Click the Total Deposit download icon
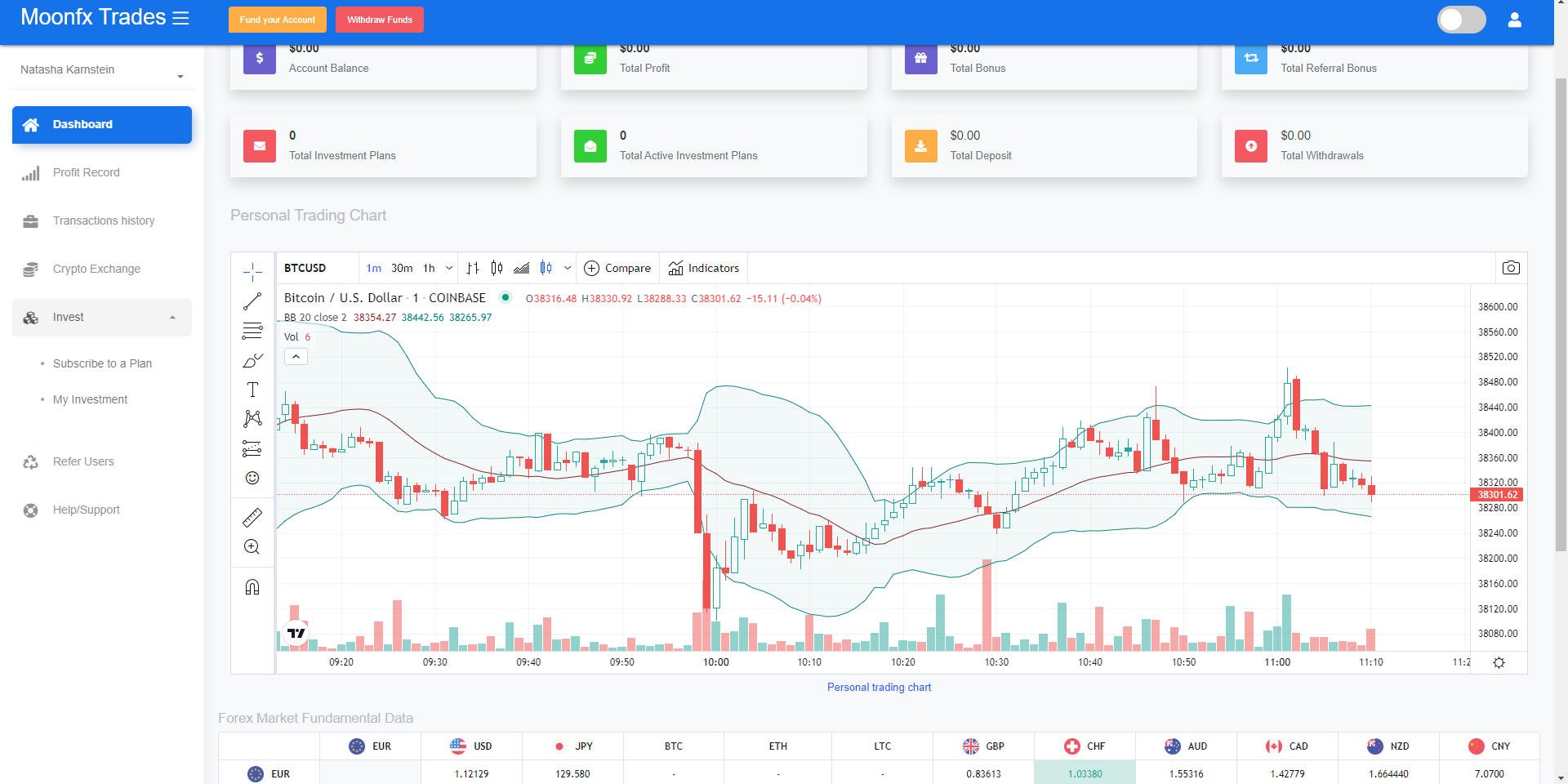Screen dimensions: 1568x784 pyautogui.click(x=921, y=146)
